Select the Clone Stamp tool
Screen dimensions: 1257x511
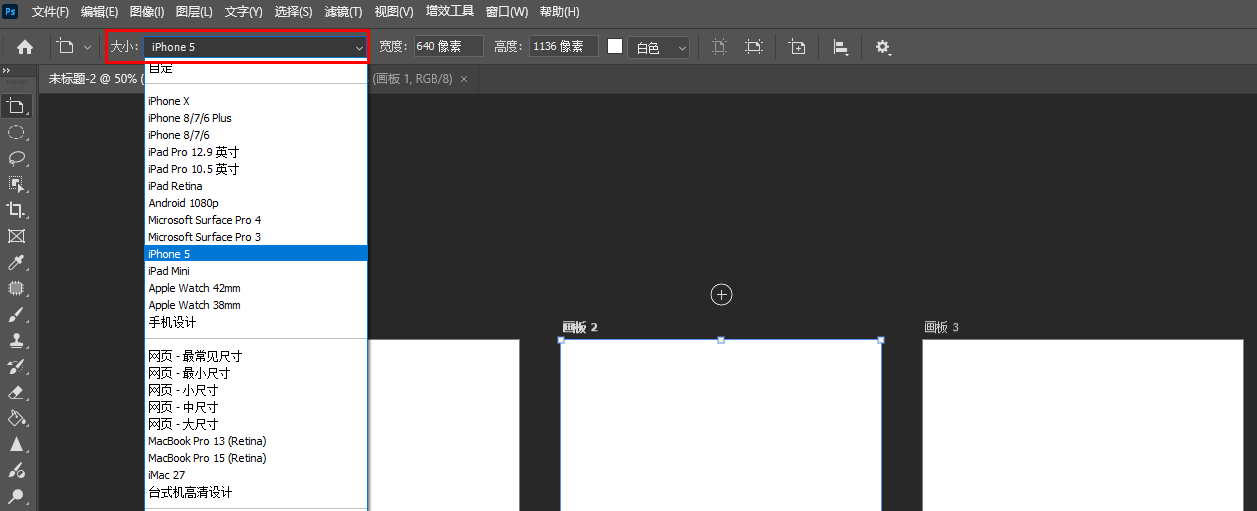[x=16, y=340]
